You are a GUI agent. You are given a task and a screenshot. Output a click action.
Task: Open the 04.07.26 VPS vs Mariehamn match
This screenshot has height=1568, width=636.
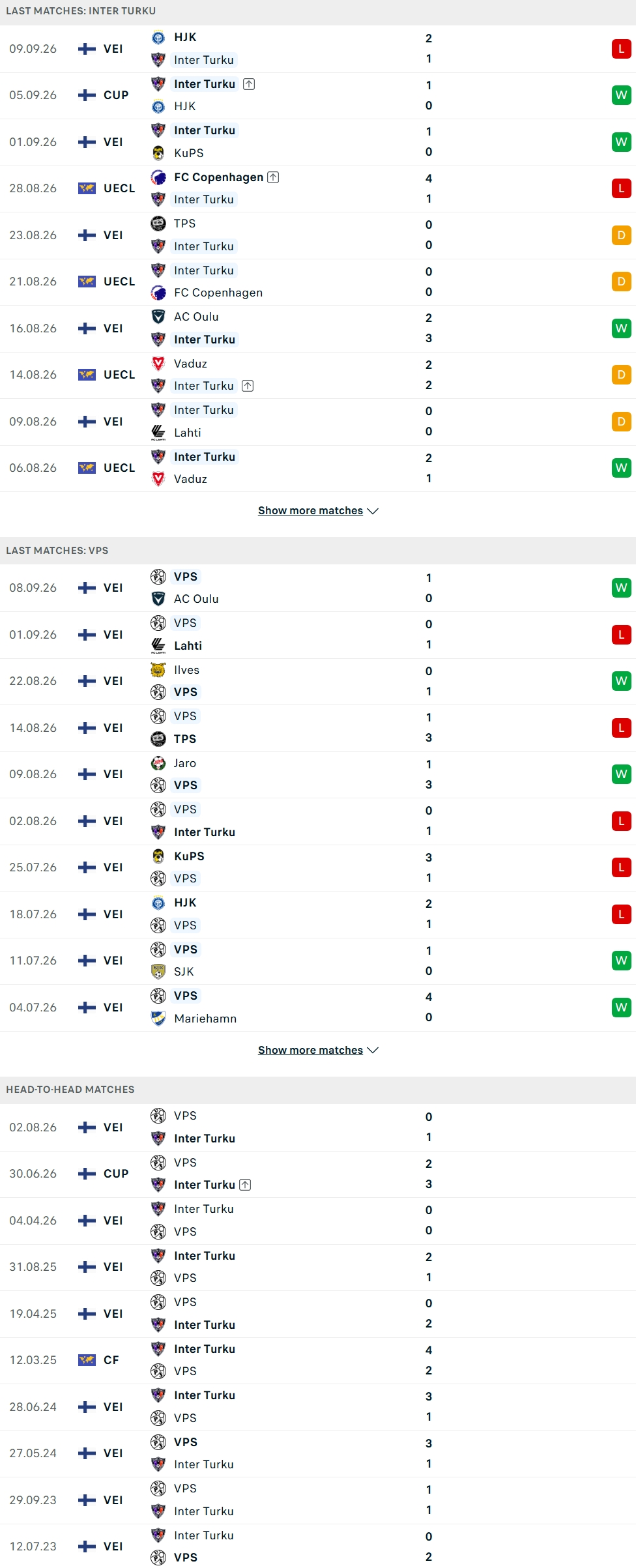pos(318,1008)
